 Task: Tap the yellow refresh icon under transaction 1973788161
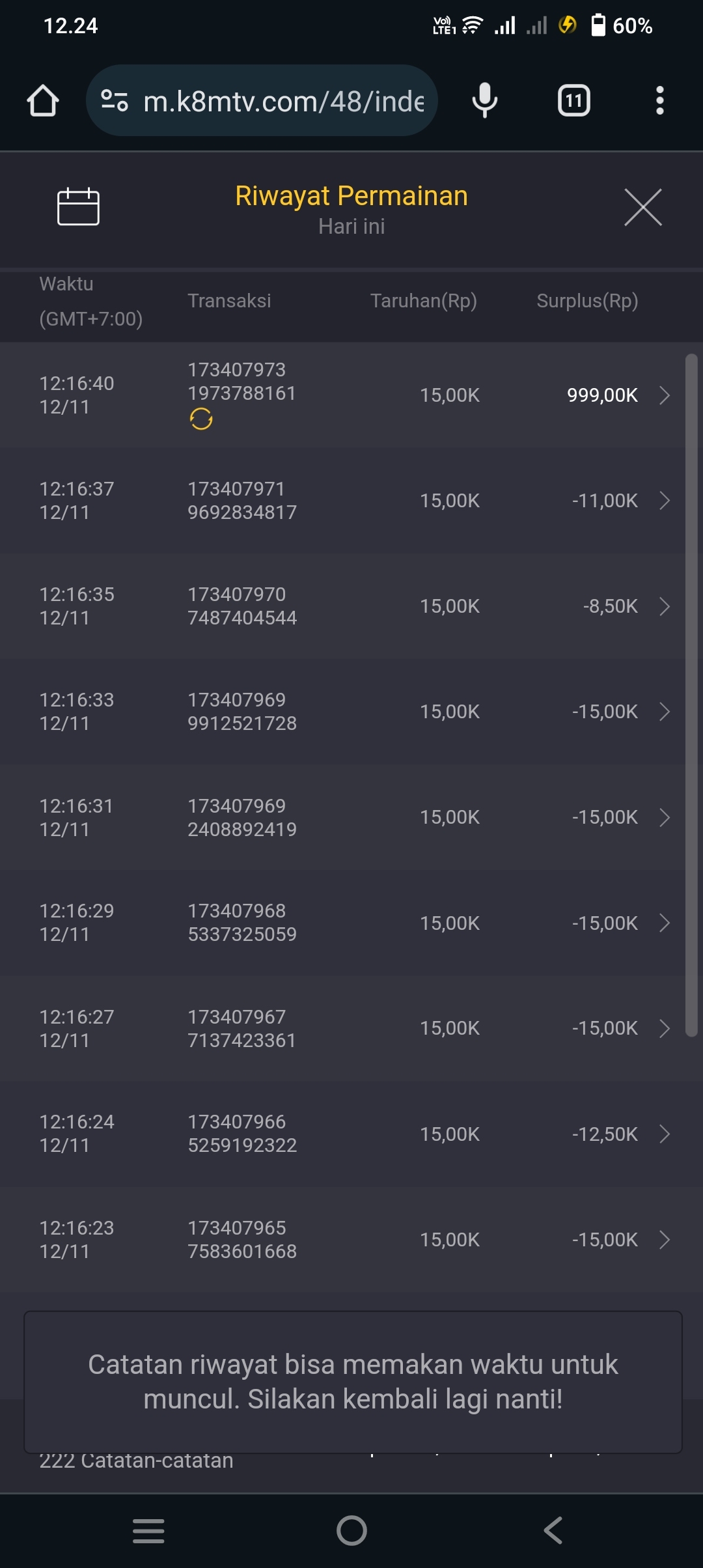(201, 419)
